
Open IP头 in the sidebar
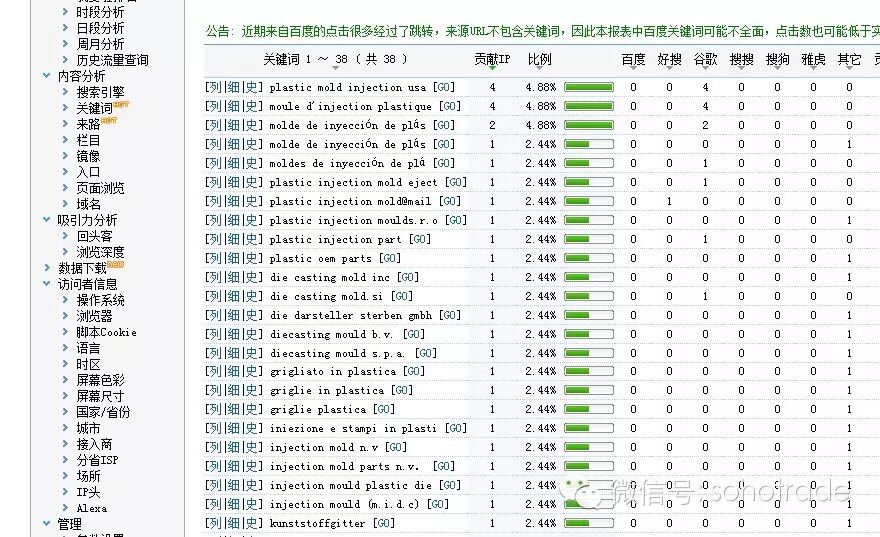(88, 492)
